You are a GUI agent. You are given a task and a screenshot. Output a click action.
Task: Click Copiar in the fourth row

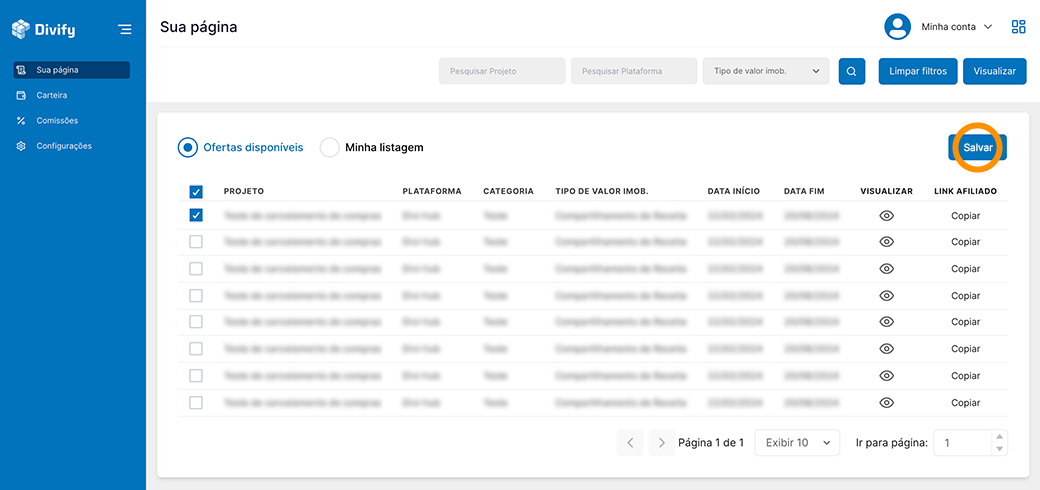coord(965,296)
